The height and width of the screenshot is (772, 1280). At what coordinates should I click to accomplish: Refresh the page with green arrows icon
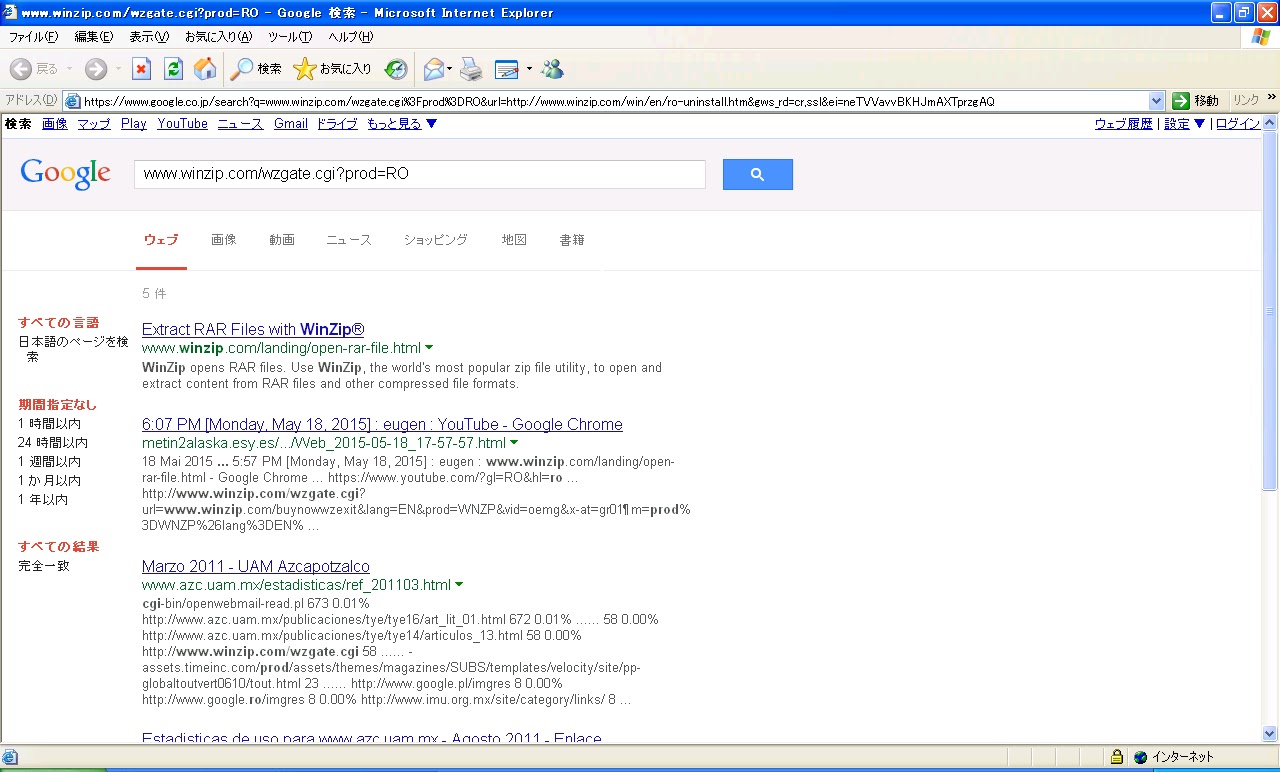point(173,69)
